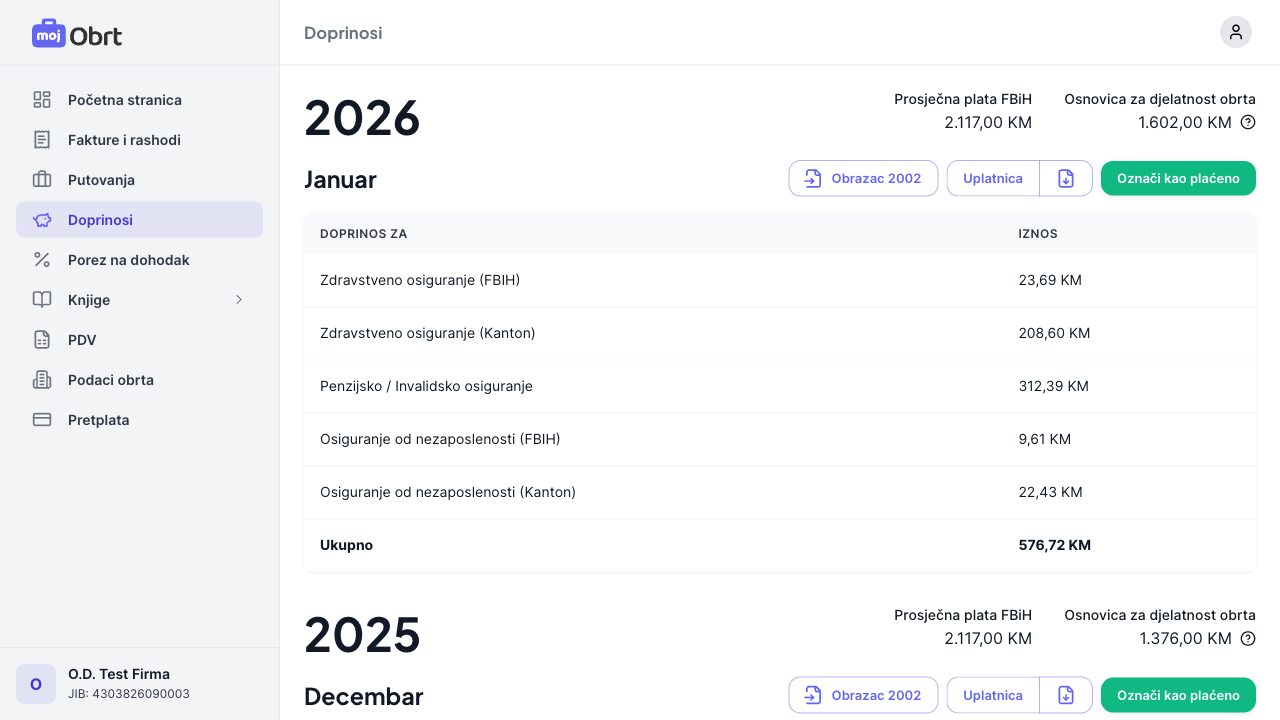The width and height of the screenshot is (1280, 720).
Task: Open Pretplata subscription page
Action: [x=98, y=420]
